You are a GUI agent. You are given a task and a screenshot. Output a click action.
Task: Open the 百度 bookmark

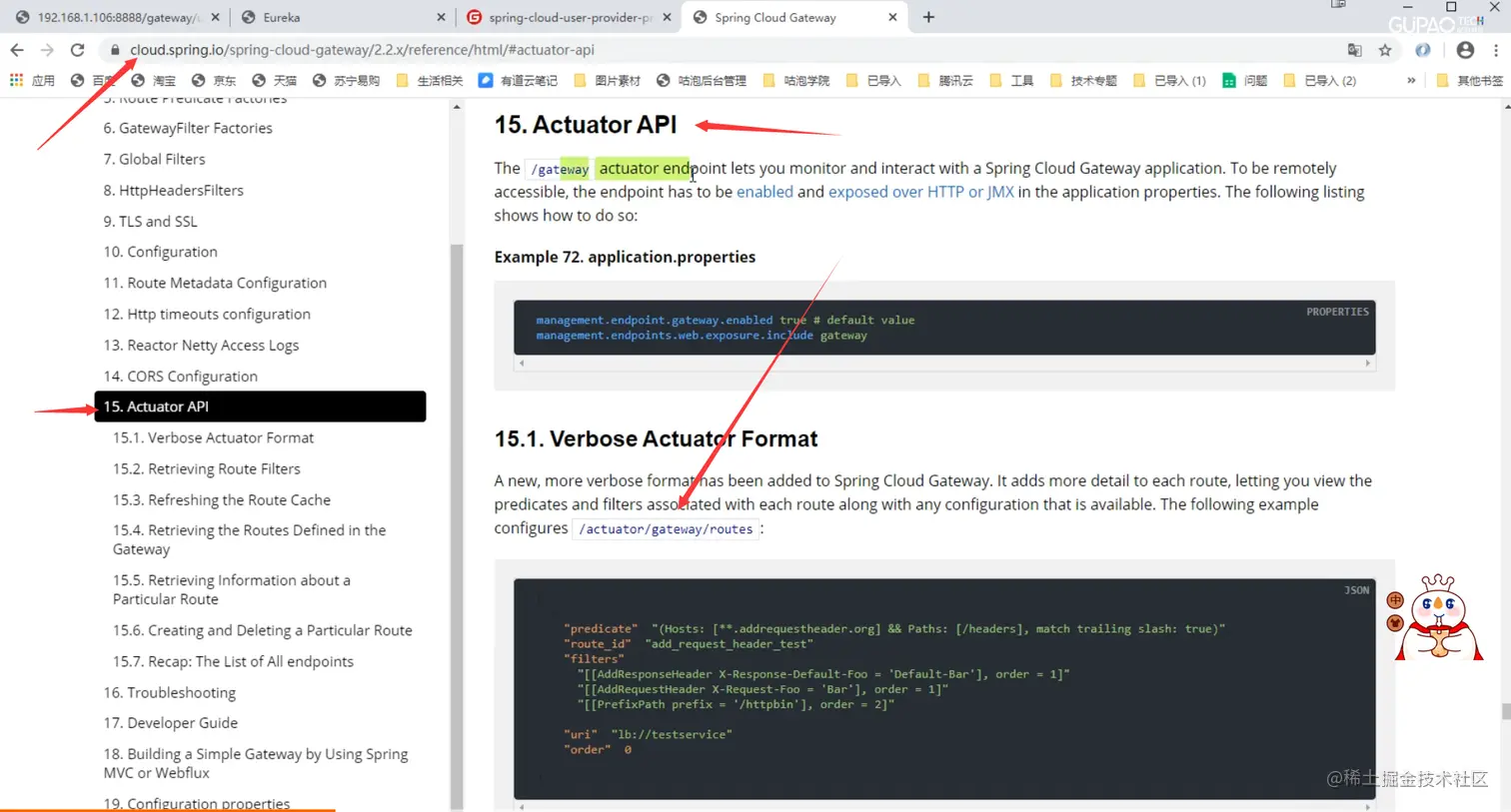92,81
